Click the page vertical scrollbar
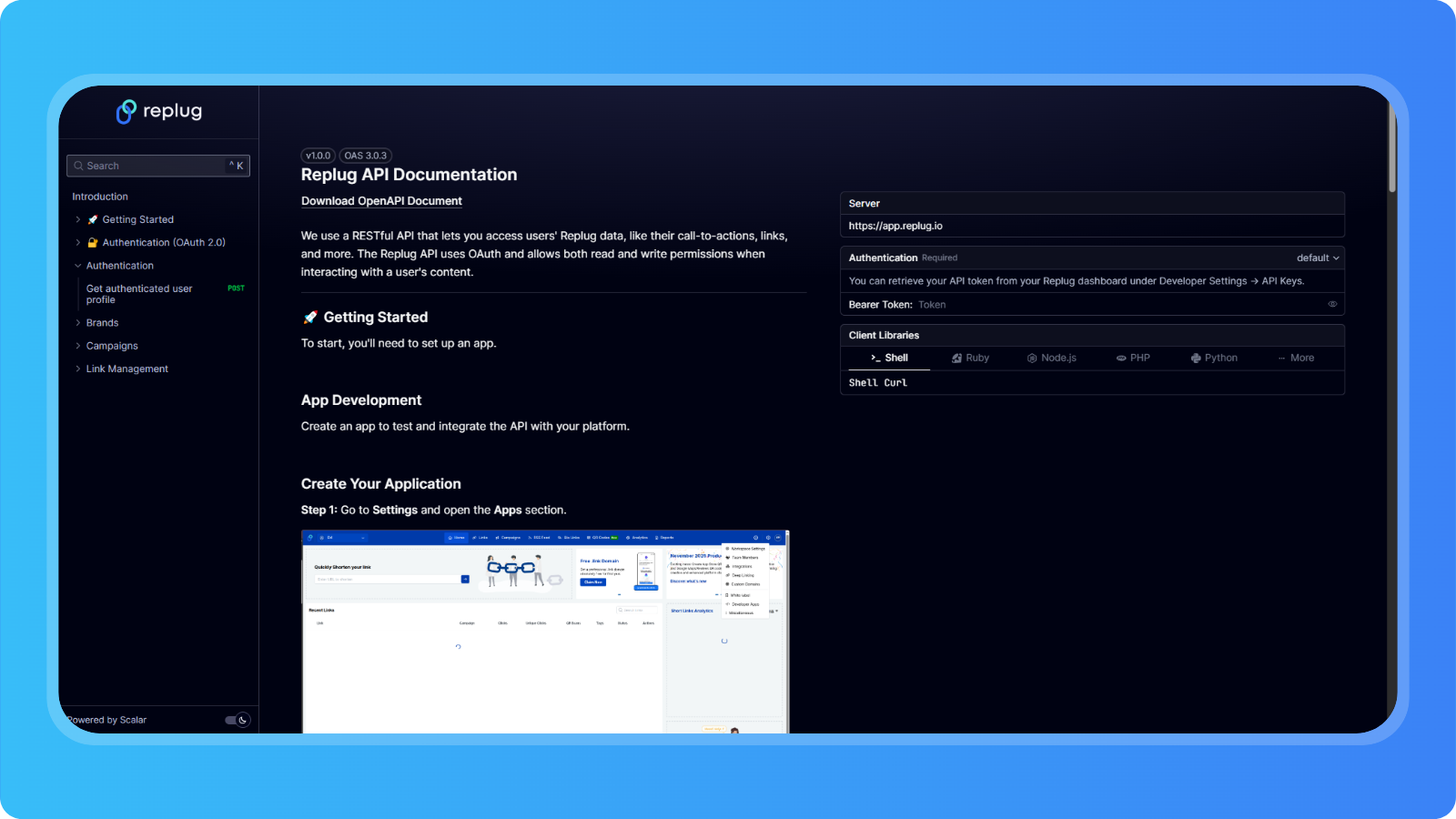Viewport: 1456px width, 819px height. tap(1391, 146)
